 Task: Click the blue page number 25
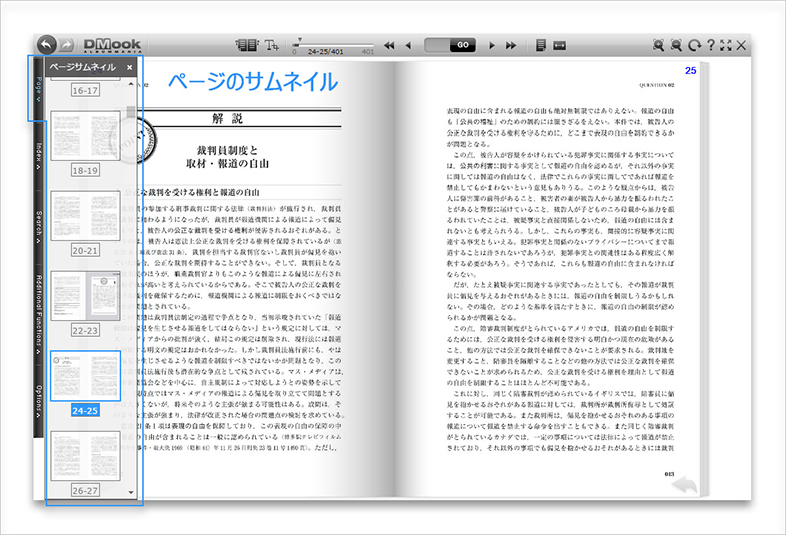(x=690, y=71)
